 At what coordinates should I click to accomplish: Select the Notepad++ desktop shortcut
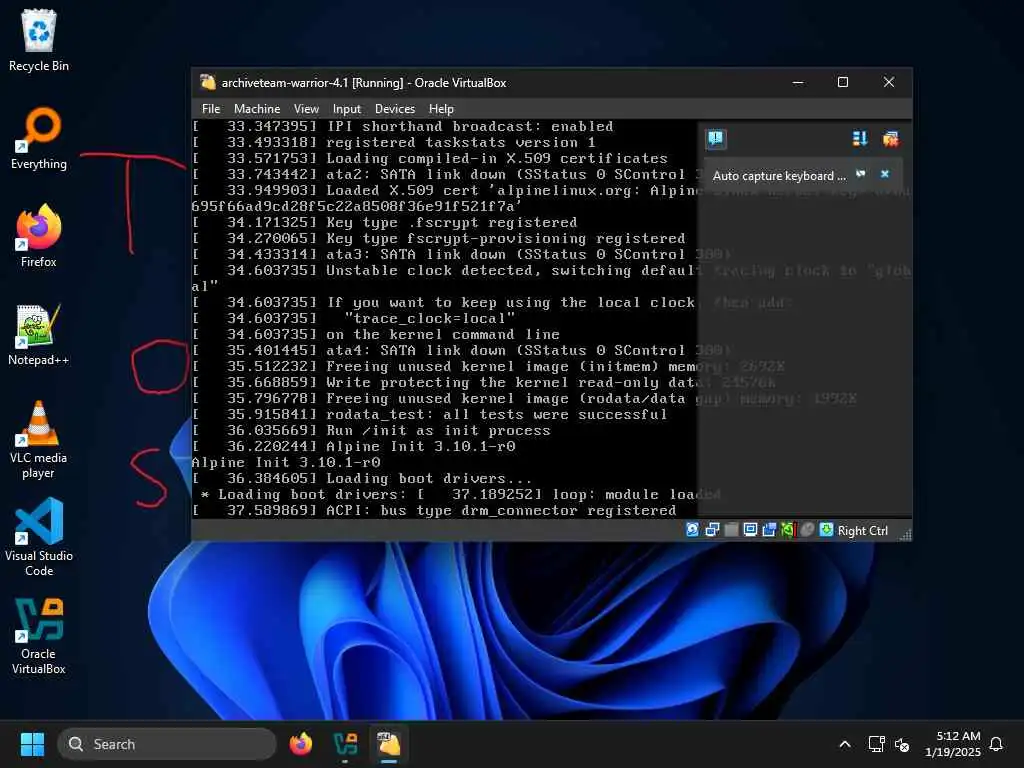(x=39, y=334)
